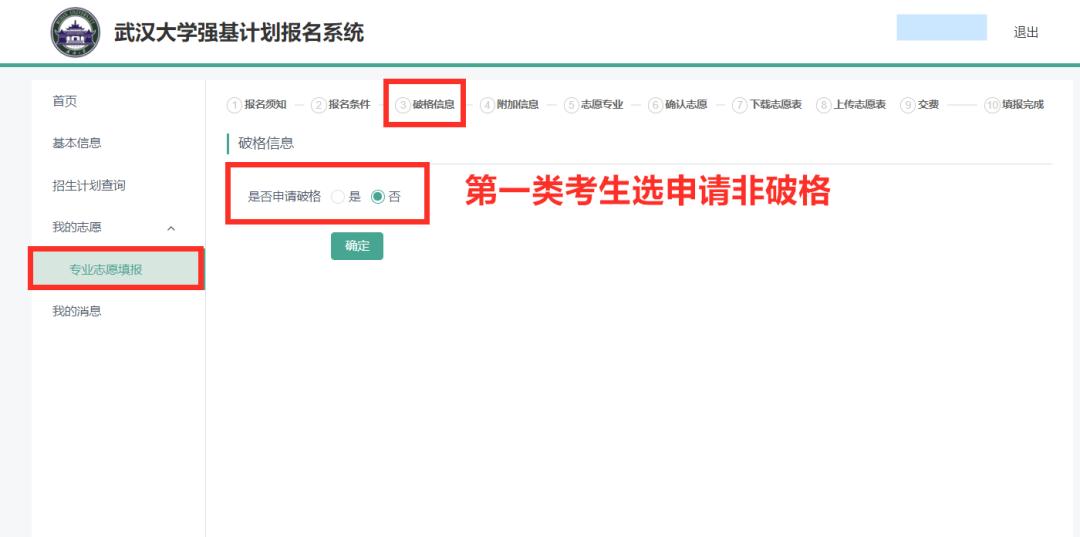Go to step 7 下载志愿表
This screenshot has height=537, width=1080.
click(x=767, y=105)
